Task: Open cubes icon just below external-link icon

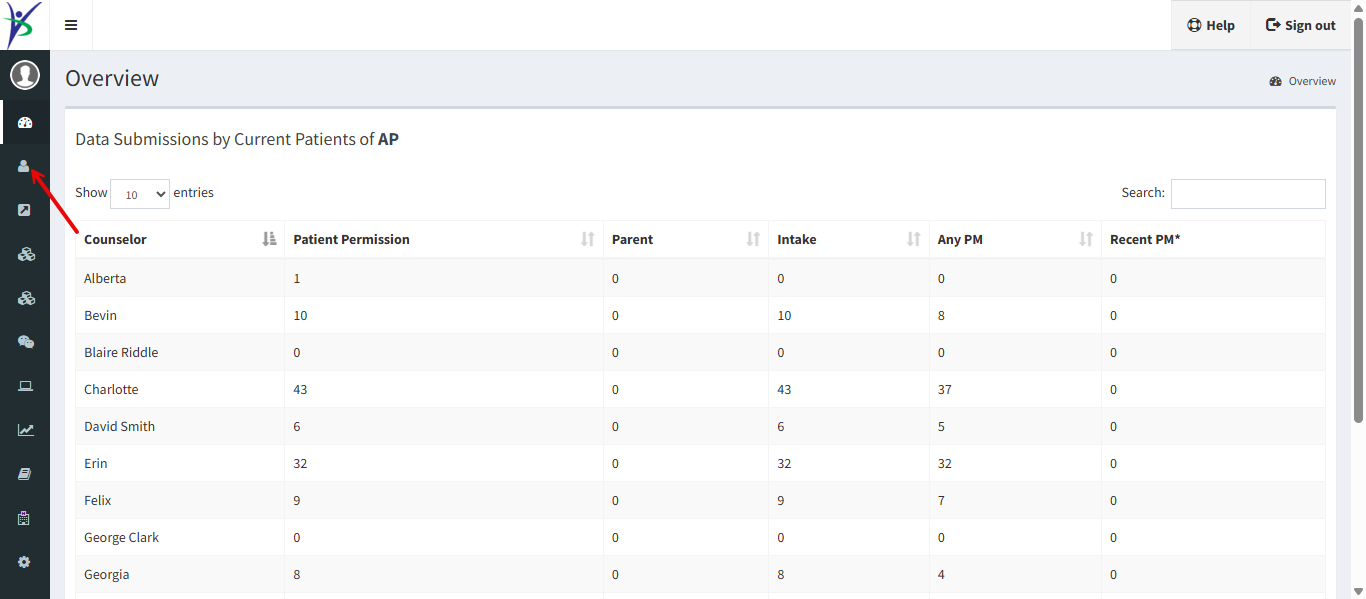Action: click(26, 254)
